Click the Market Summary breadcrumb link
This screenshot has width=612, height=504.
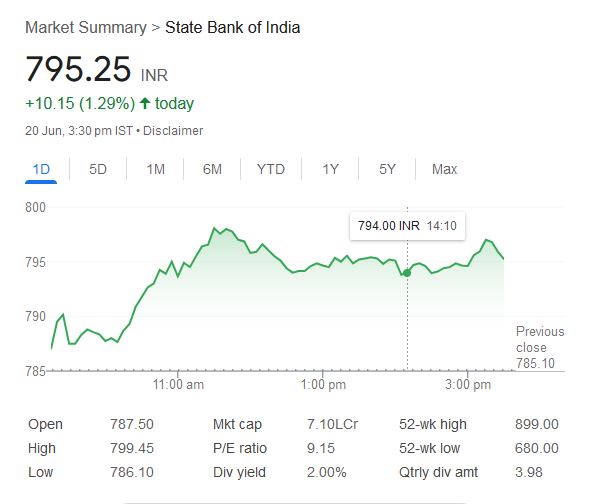(85, 27)
